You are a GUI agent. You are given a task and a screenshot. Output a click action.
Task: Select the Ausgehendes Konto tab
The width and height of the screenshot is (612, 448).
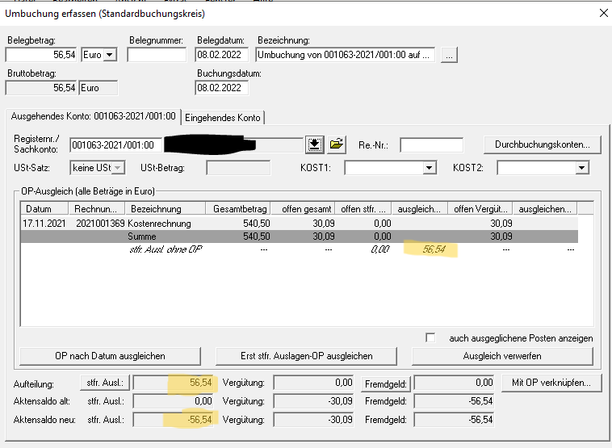tap(92, 118)
